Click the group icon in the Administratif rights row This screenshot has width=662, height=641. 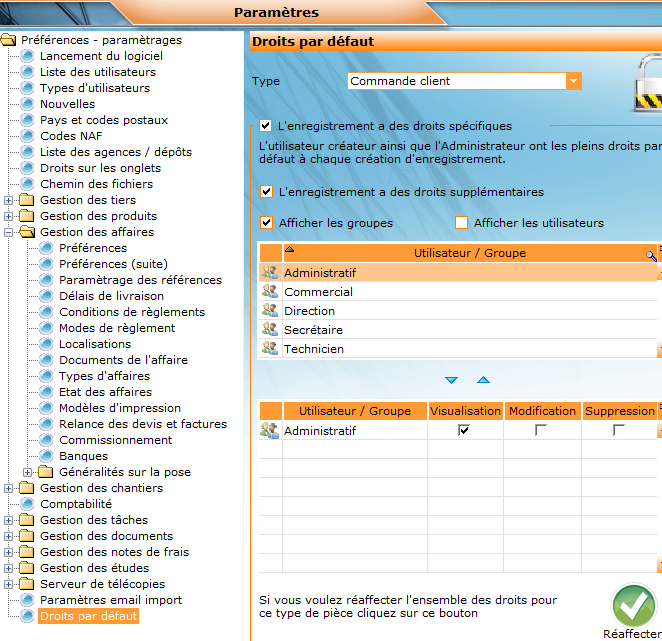pos(270,430)
